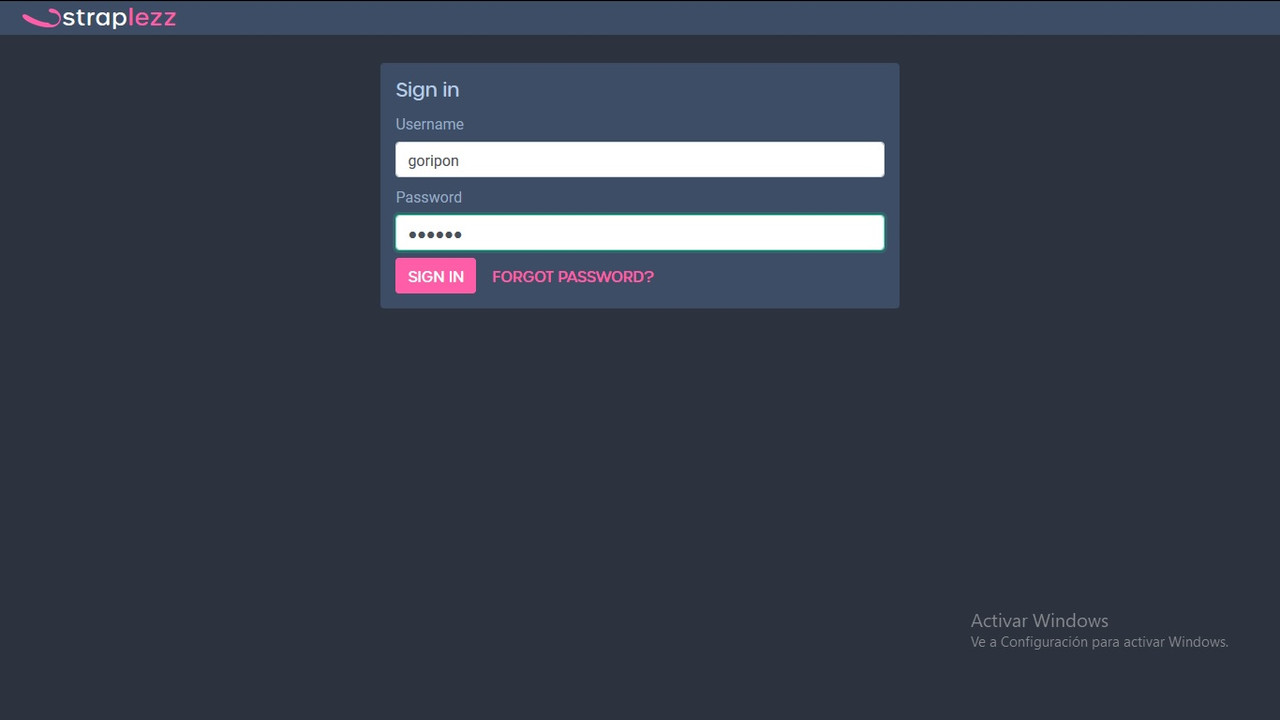Screen dimensions: 1280x720
Task: Open the FORGOT PASSWORD? link
Action: 573,277
